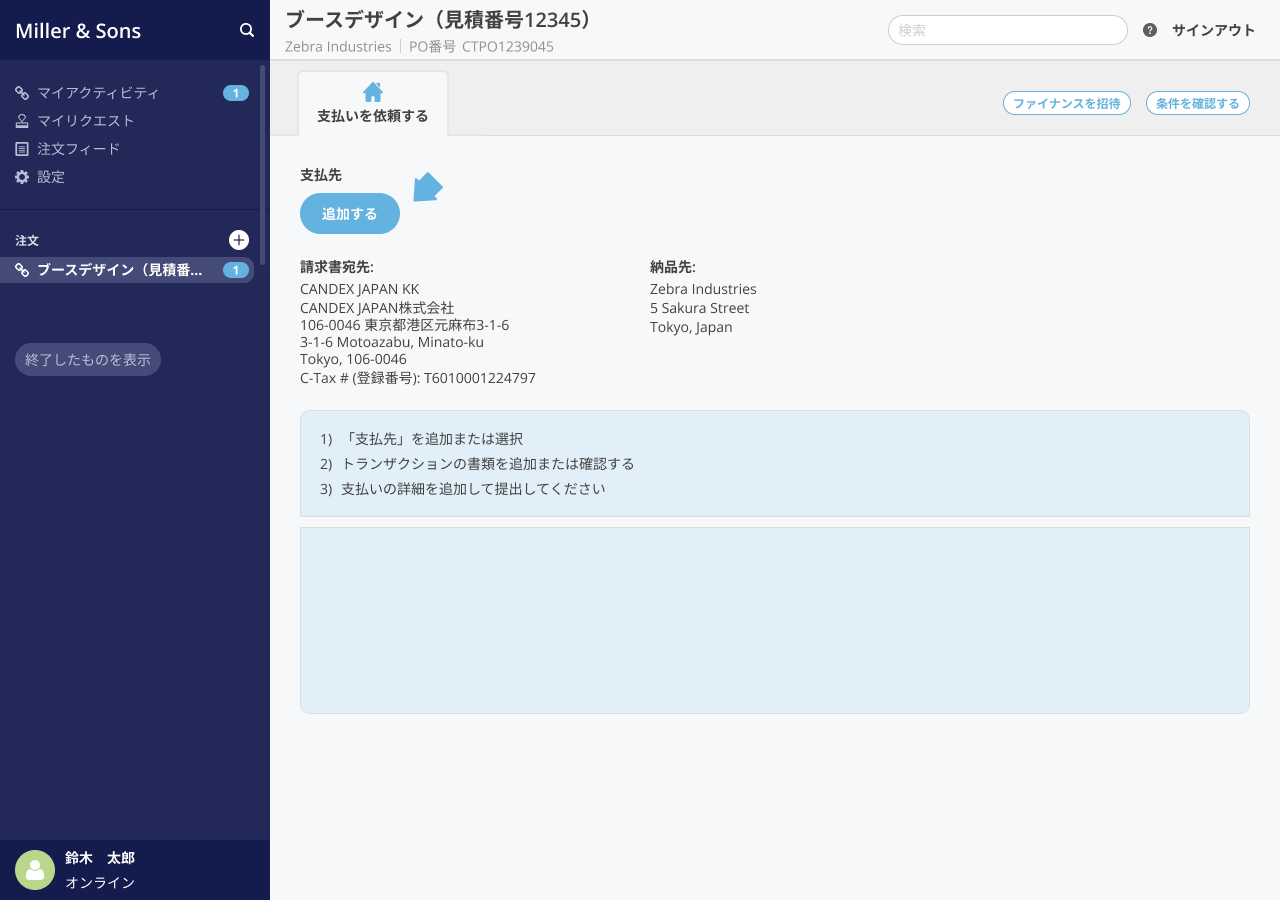Click the link icon beside ブースデザイン order
This screenshot has height=900, width=1280.
point(22,269)
